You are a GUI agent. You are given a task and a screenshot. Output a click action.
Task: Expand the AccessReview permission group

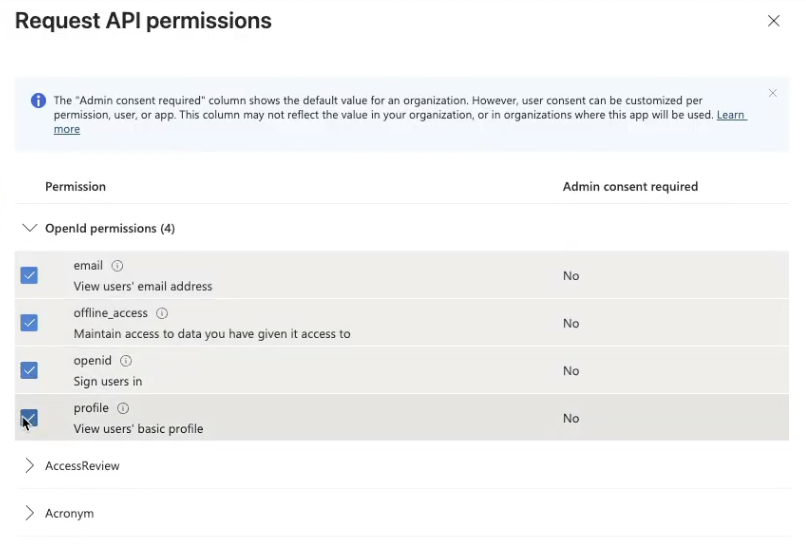coord(29,466)
